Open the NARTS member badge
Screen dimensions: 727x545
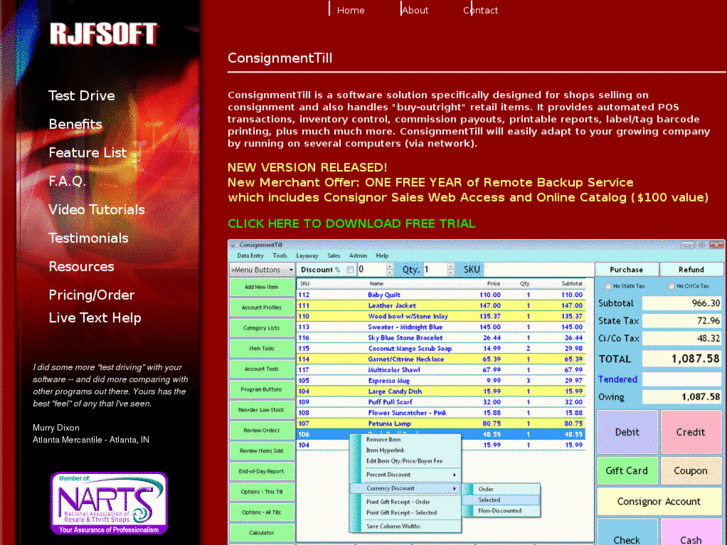(x=109, y=503)
